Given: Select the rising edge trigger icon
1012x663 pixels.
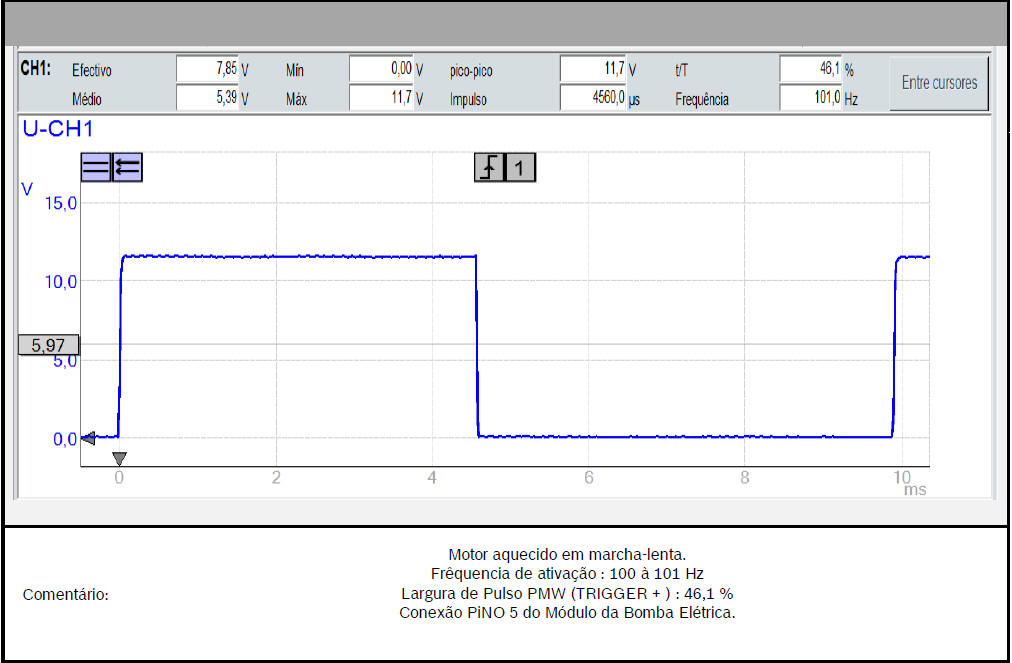Looking at the screenshot, I should tap(488, 168).
